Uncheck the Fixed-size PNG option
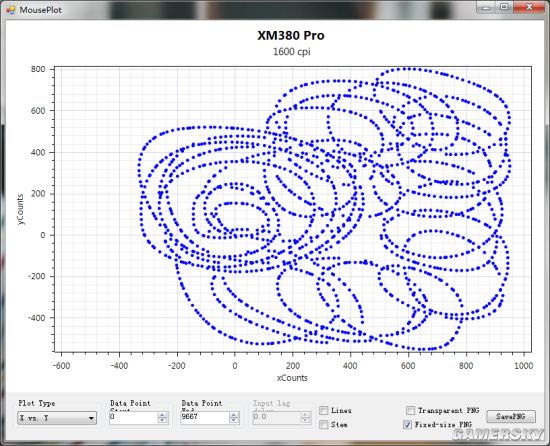This screenshot has height=446, width=550. point(408,425)
